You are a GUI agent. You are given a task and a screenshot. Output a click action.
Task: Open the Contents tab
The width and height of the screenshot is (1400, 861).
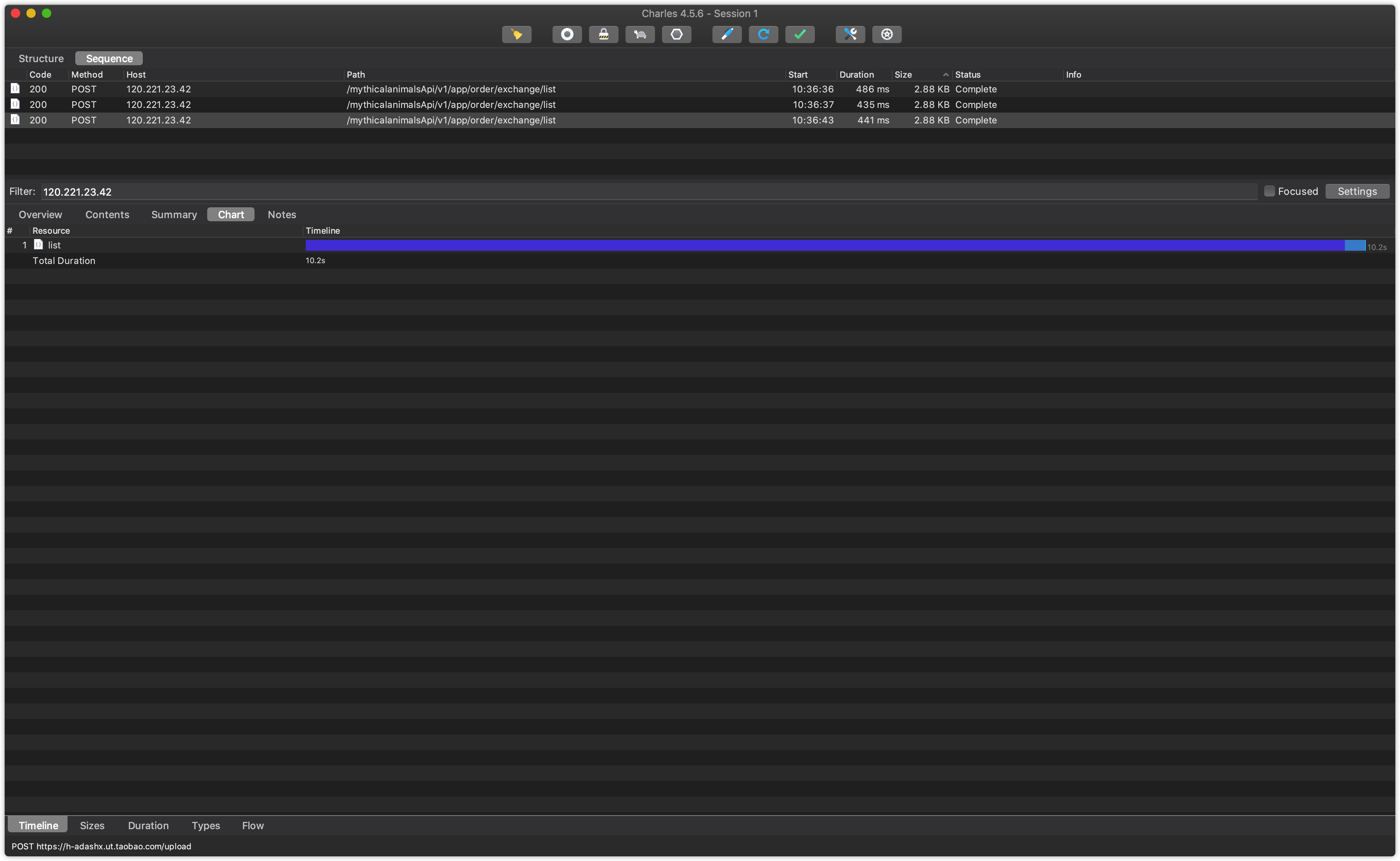tap(107, 215)
